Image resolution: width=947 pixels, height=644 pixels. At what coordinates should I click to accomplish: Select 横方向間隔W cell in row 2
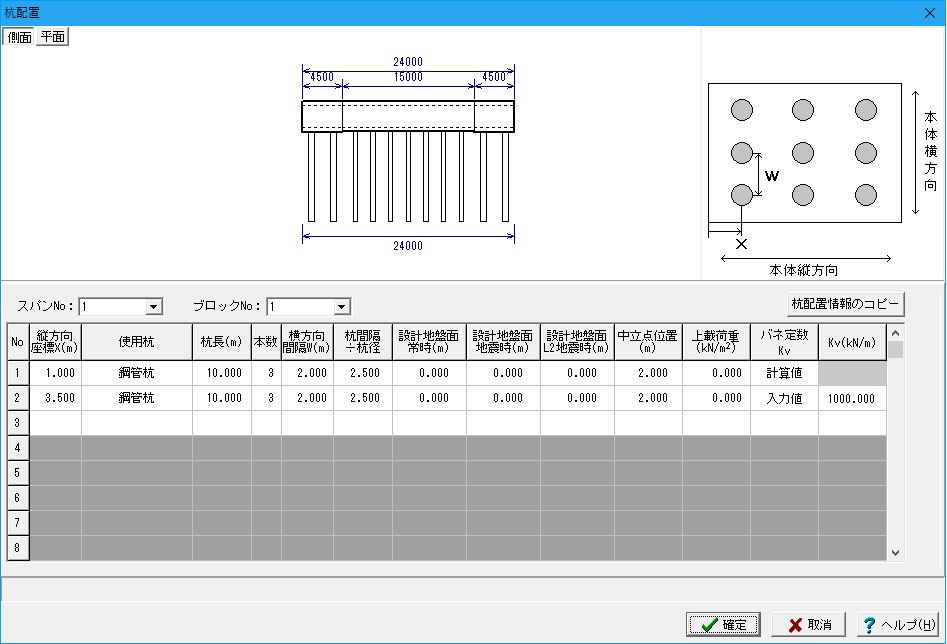(x=307, y=398)
